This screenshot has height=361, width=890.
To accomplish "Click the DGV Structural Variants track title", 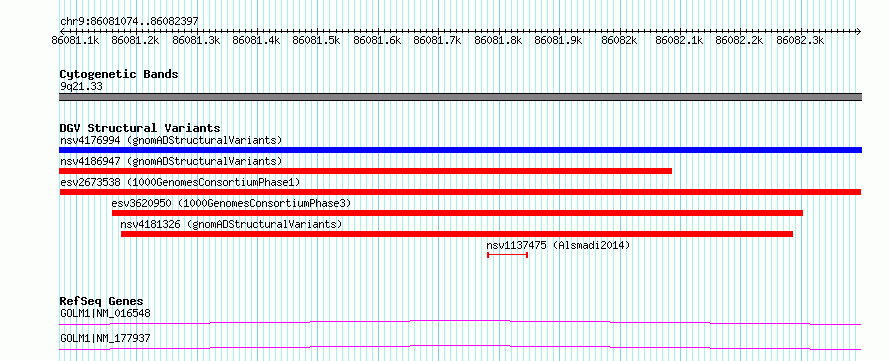I will tap(140, 128).
